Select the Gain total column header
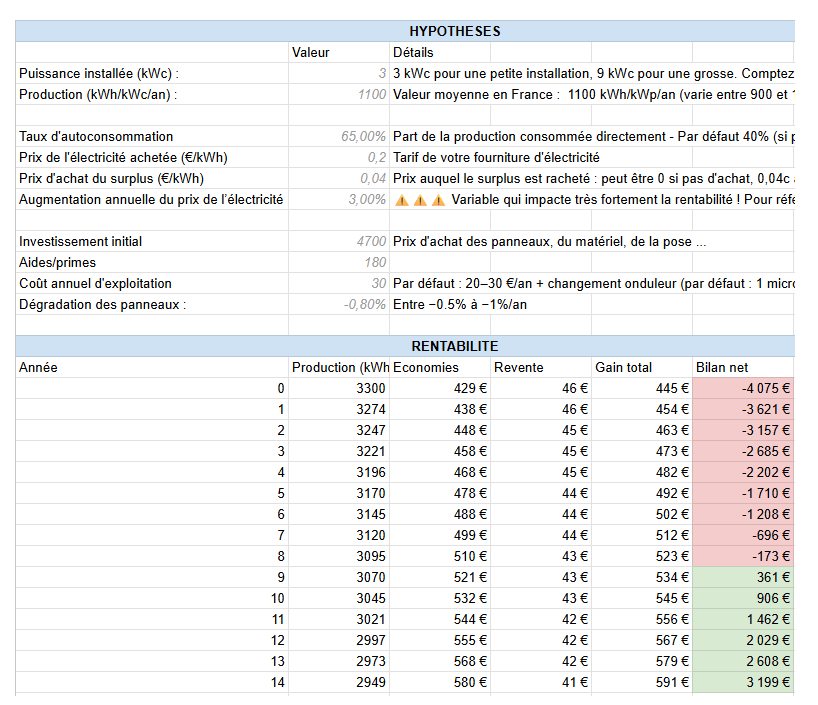This screenshot has width=818, height=705. [x=641, y=367]
